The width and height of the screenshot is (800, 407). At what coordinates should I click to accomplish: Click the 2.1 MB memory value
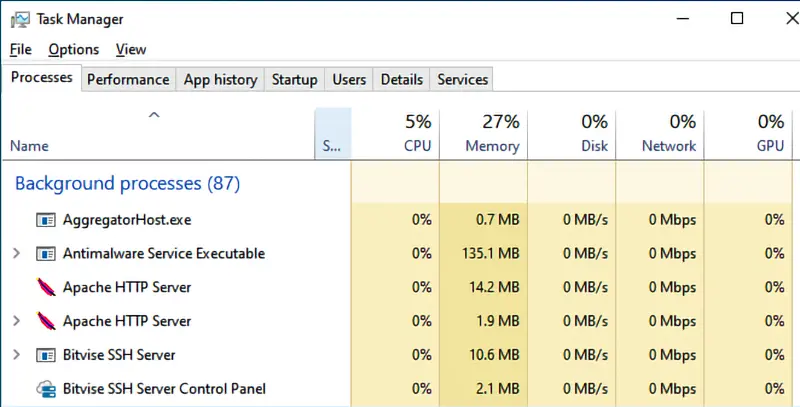click(497, 389)
